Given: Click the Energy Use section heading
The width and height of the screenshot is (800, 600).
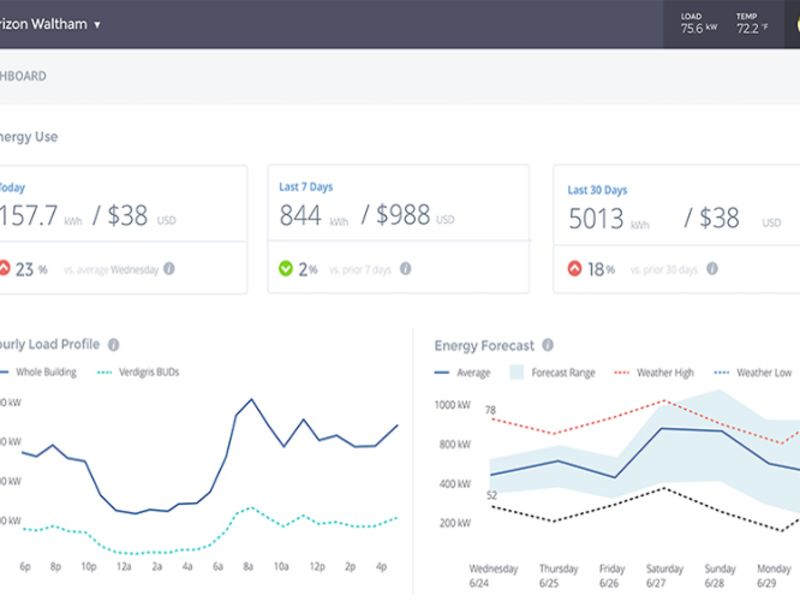Looking at the screenshot, I should coord(29,137).
